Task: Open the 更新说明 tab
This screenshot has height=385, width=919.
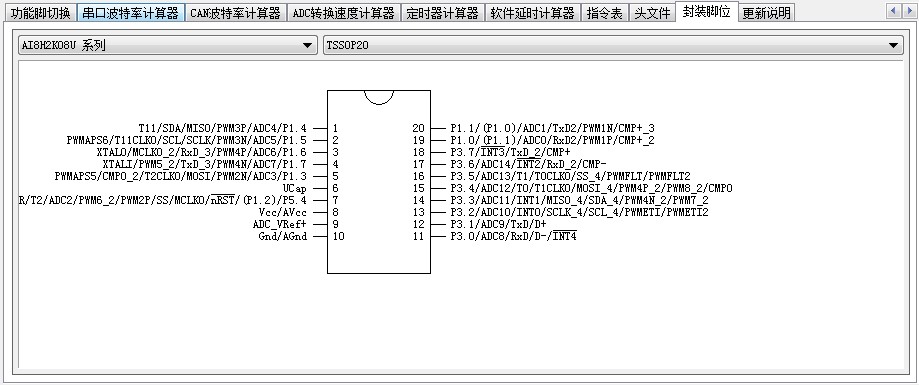Action: click(766, 13)
